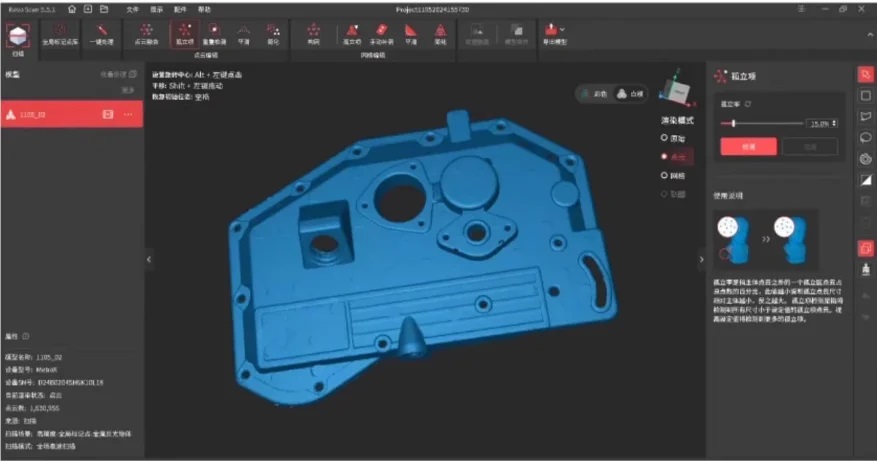Select 原始 render mode radio button

pyautogui.click(x=663, y=138)
